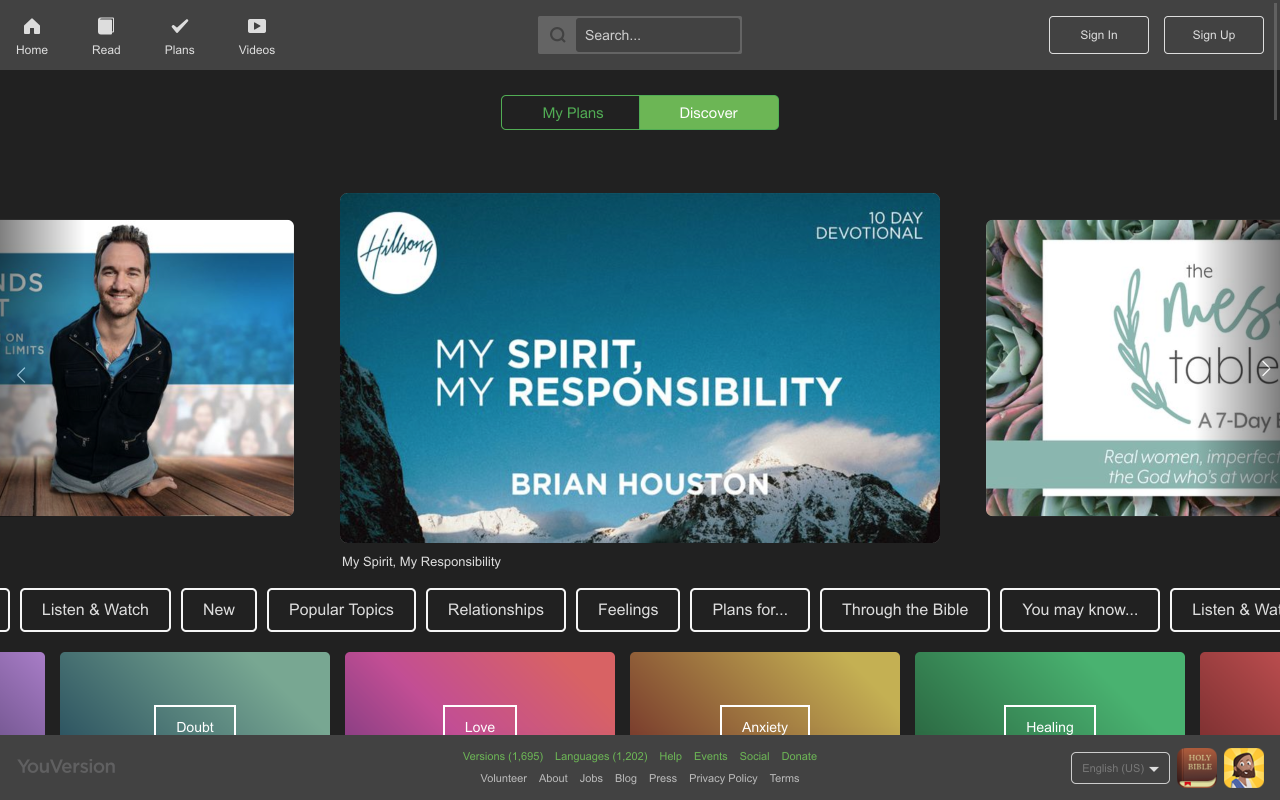Click the Help footer link
Screen dimensions: 1280x800
tap(670, 757)
